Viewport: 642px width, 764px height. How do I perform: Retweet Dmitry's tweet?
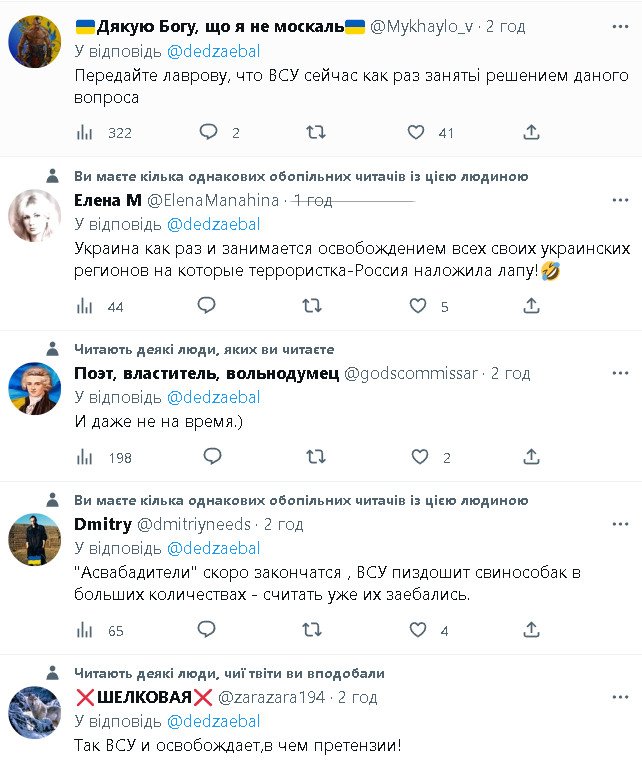coord(315,630)
